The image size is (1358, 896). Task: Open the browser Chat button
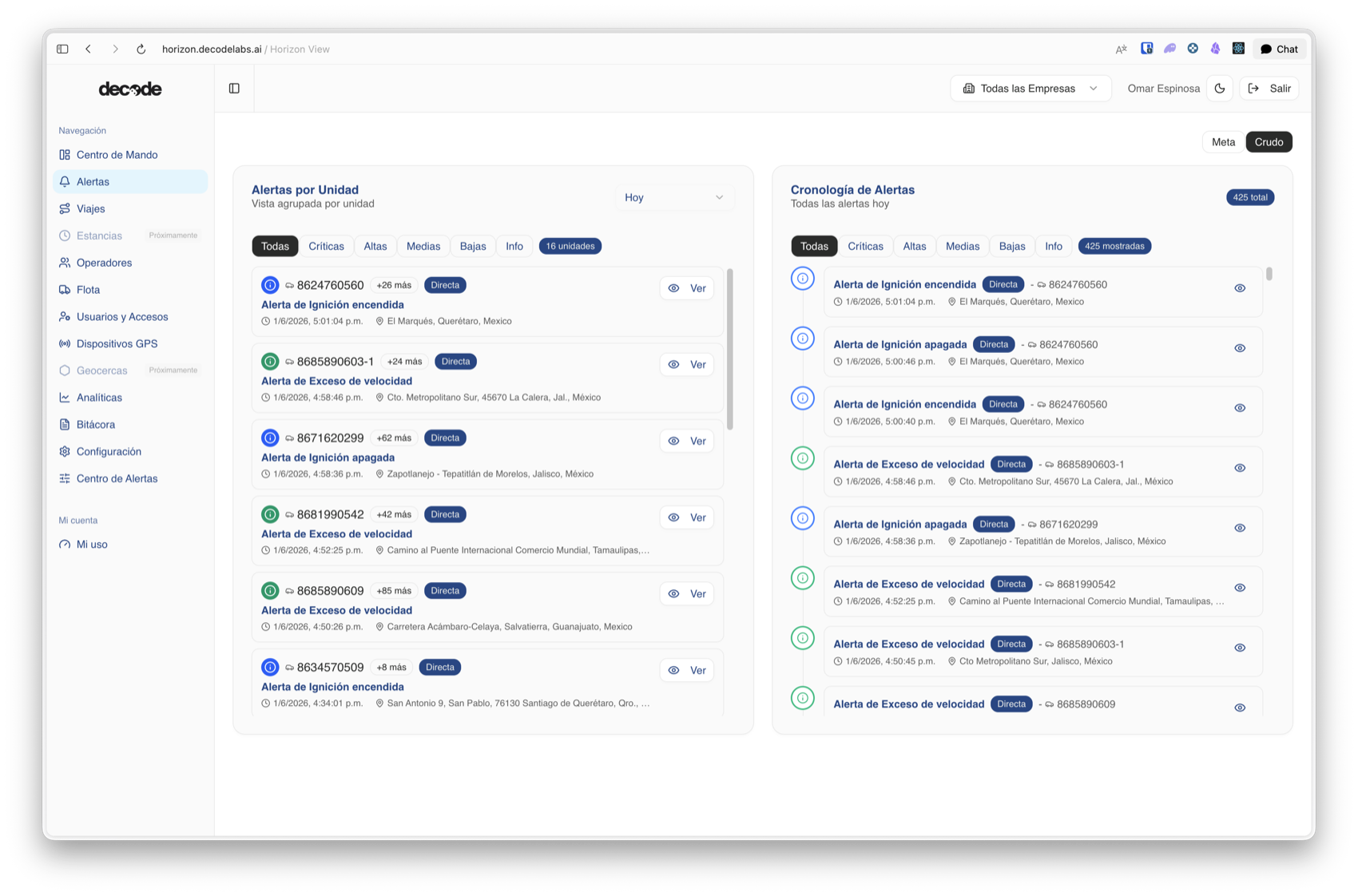pyautogui.click(x=1279, y=49)
